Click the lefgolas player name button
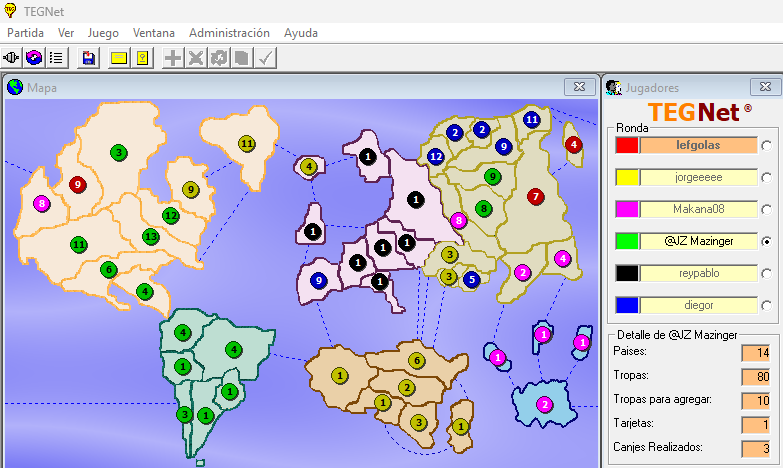 point(699,145)
